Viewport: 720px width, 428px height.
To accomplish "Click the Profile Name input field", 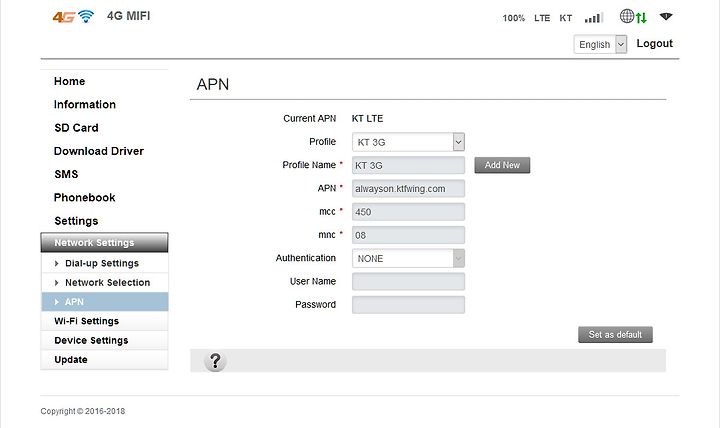I will (x=408, y=165).
